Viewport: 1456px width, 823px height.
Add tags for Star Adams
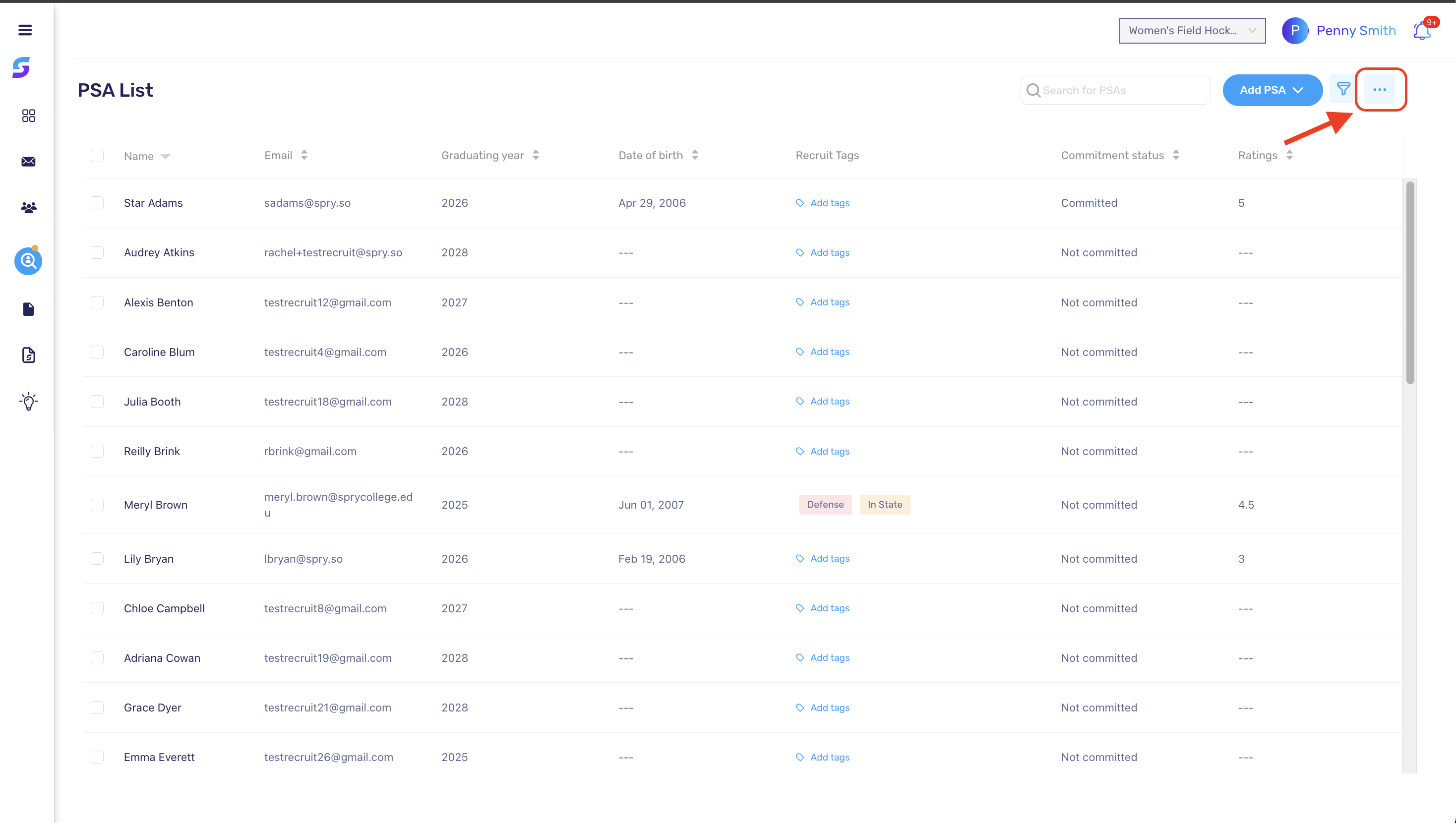tap(822, 203)
